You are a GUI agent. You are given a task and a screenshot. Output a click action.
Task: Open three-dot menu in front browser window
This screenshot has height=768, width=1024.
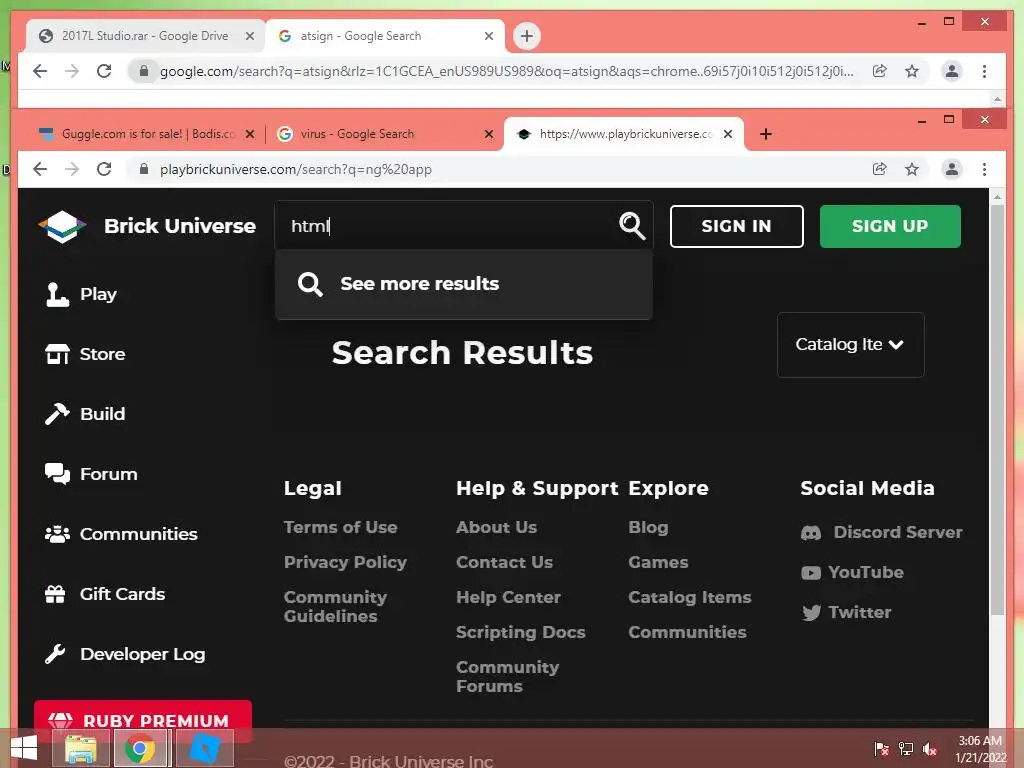coord(984,169)
